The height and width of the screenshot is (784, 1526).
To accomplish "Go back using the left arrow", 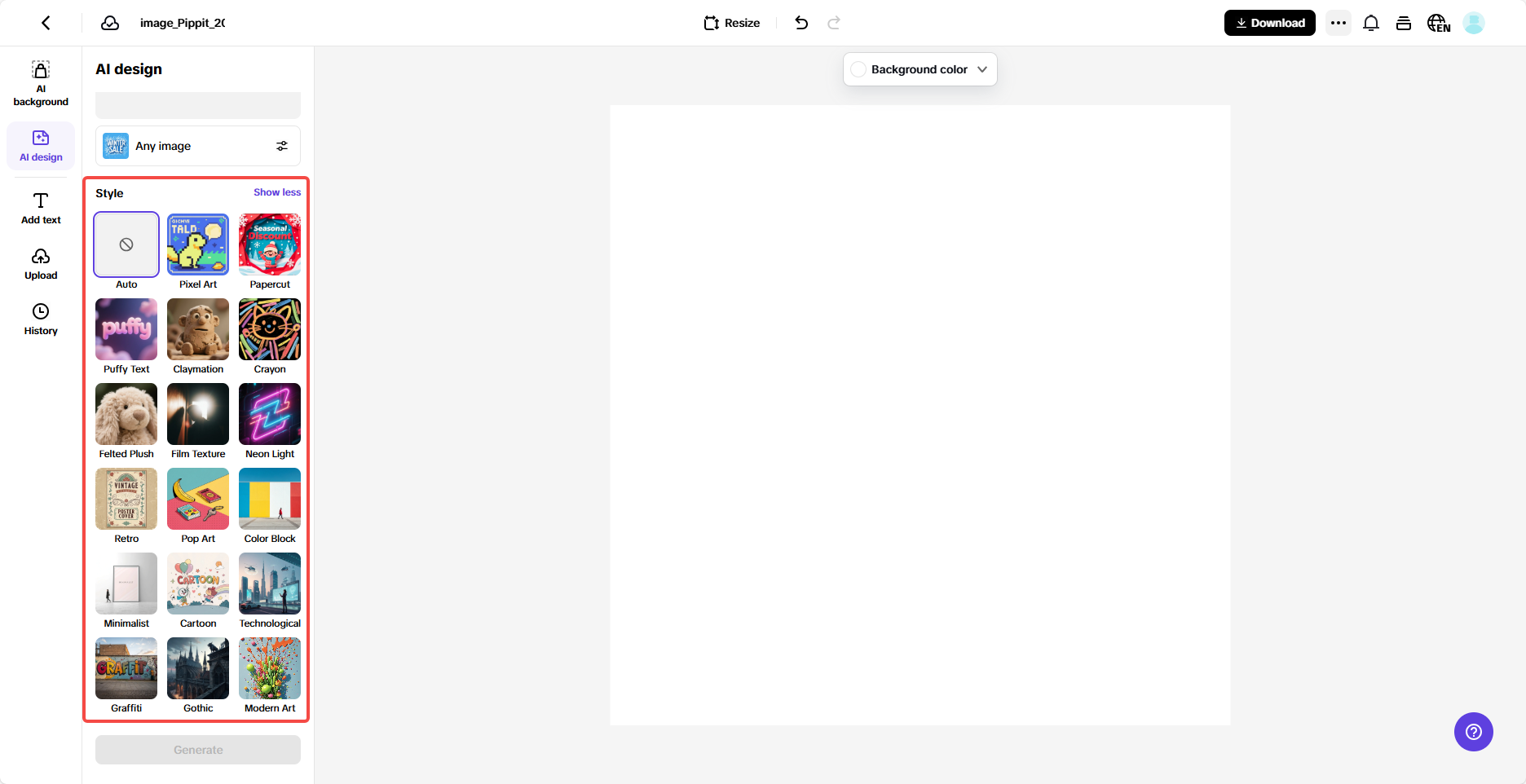I will click(46, 23).
